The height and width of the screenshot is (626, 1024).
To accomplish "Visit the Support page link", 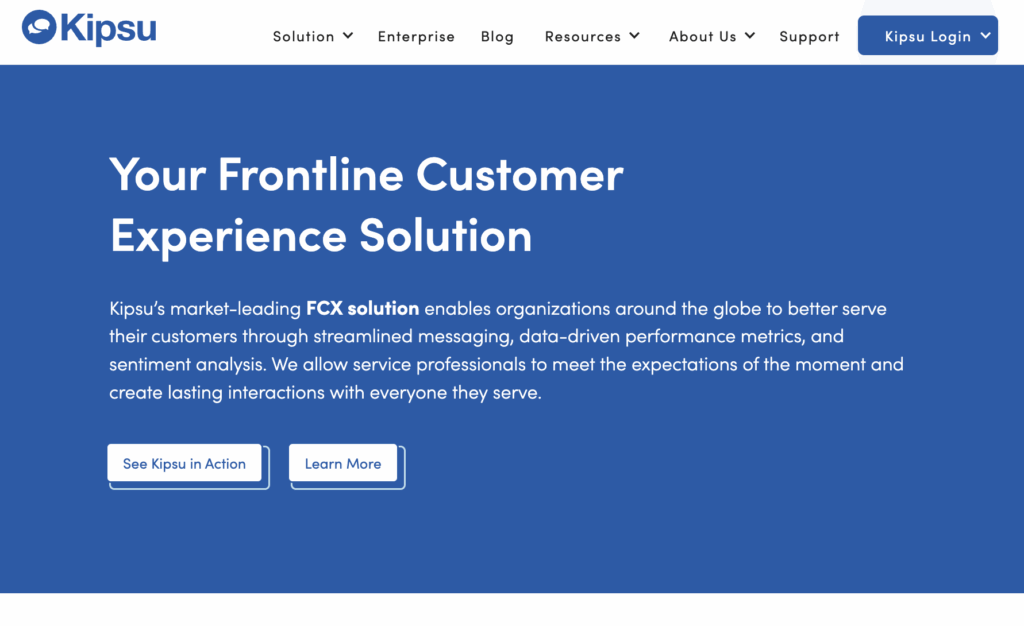I will tap(809, 36).
